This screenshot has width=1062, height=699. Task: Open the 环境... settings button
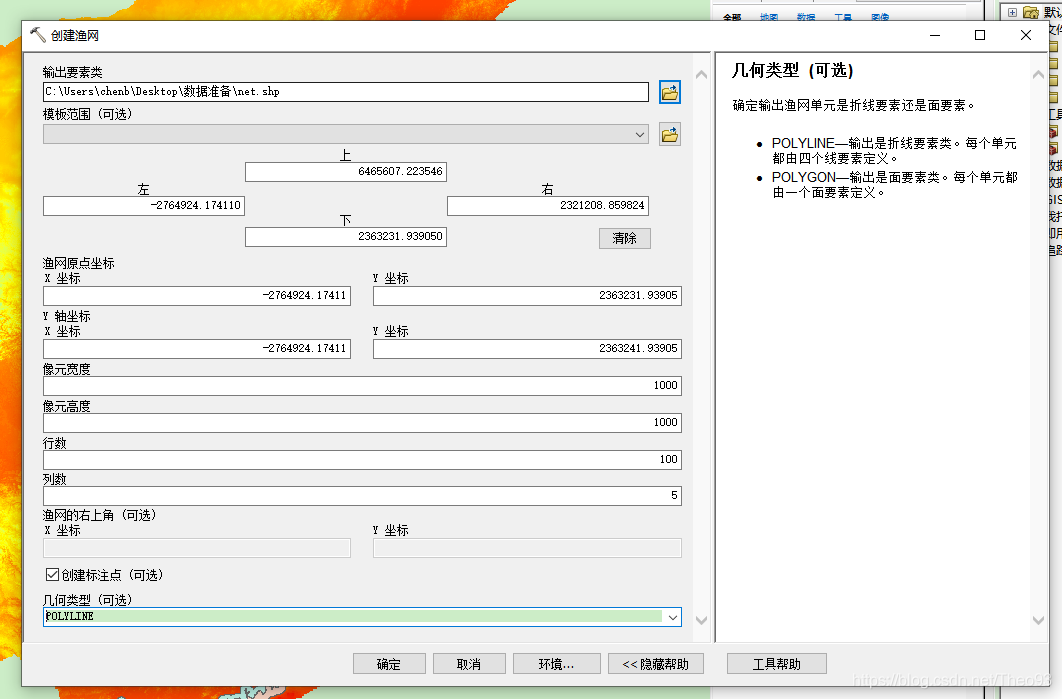pos(557,664)
